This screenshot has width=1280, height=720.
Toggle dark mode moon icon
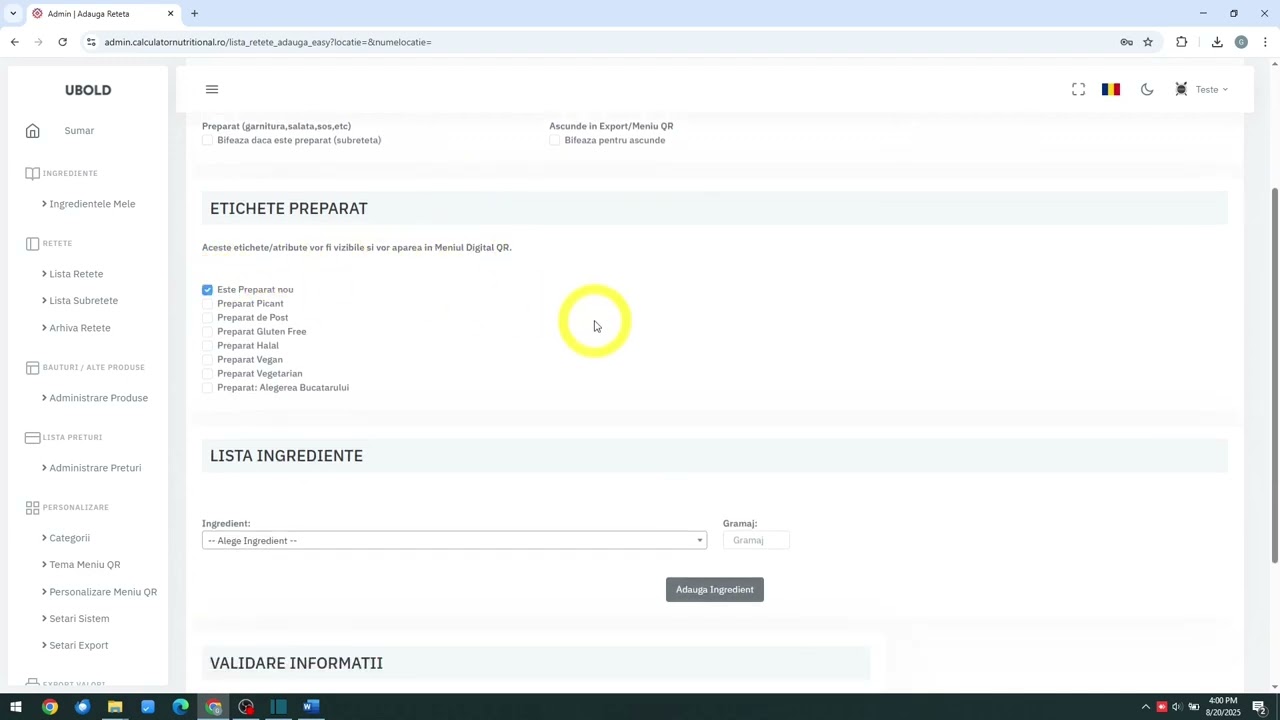click(x=1147, y=90)
